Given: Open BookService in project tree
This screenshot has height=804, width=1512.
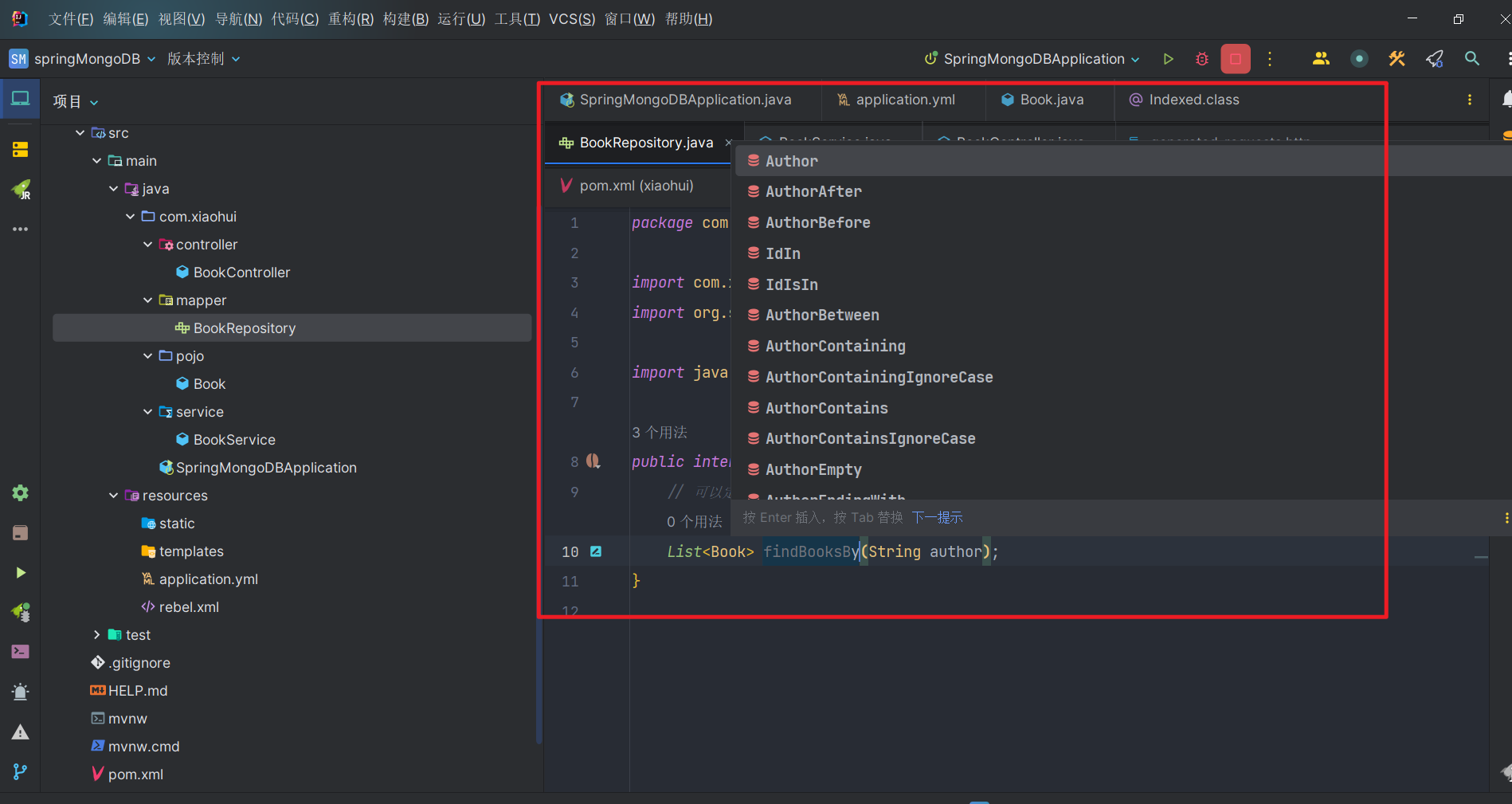Looking at the screenshot, I should (x=234, y=440).
